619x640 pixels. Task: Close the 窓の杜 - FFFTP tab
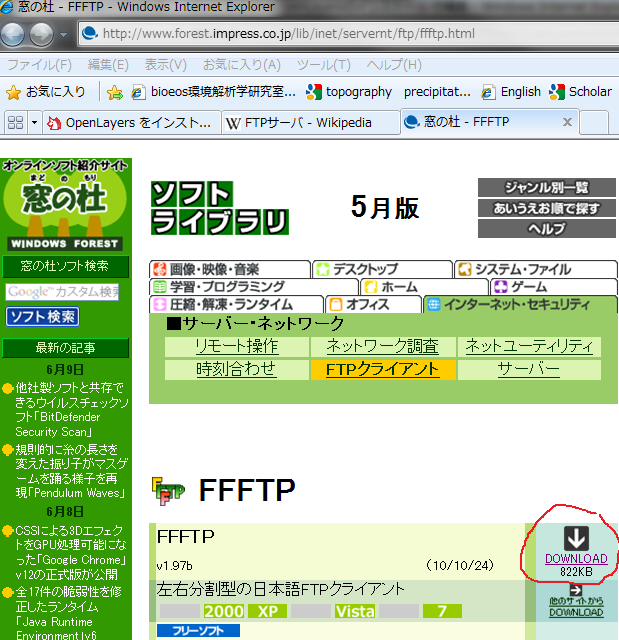(x=567, y=122)
